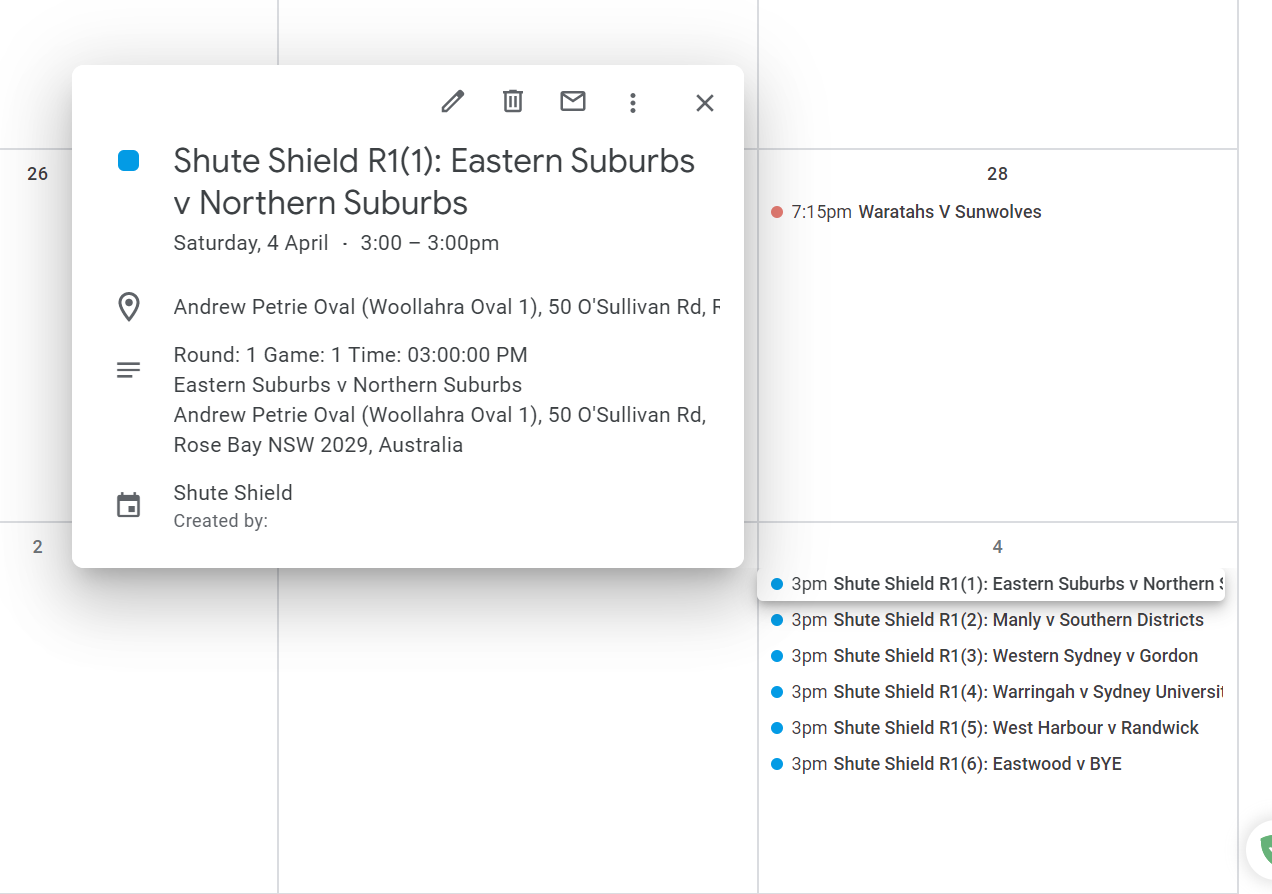This screenshot has width=1272, height=894.
Task: Open Shute Shield R1(1) Eastern Suburbs event chip
Action: coord(991,584)
